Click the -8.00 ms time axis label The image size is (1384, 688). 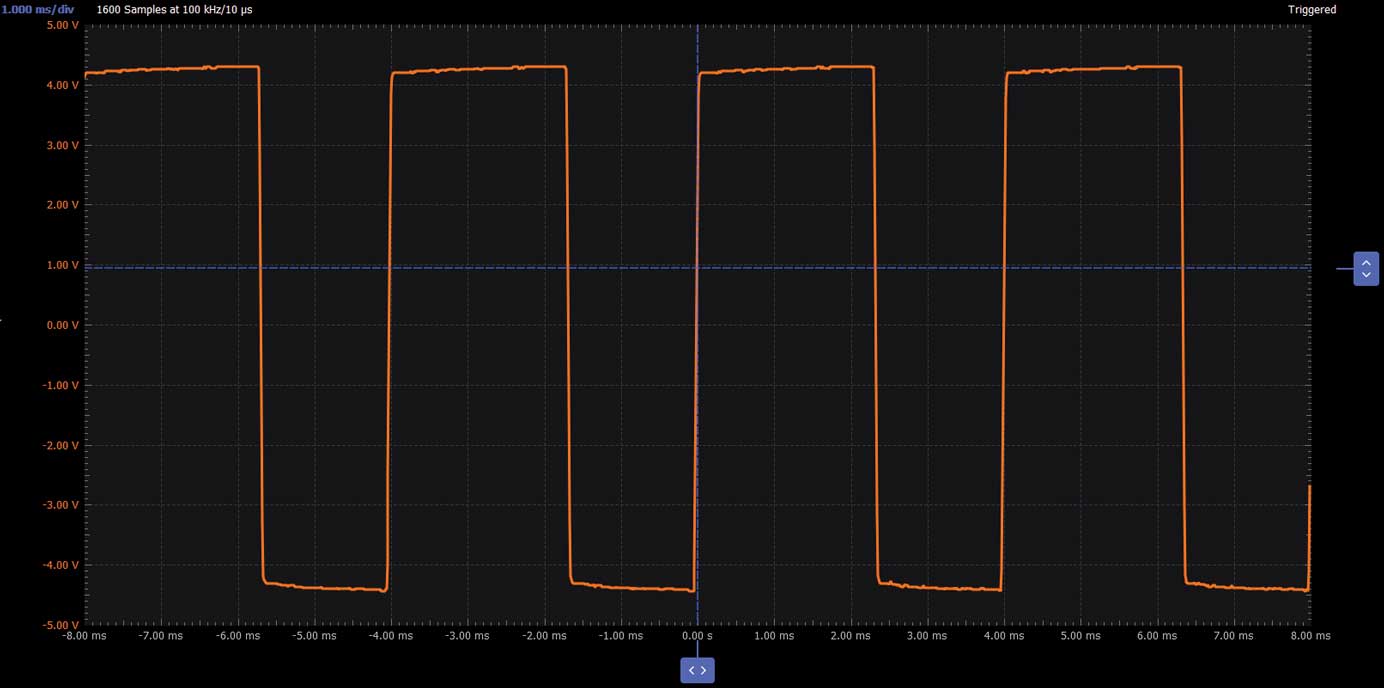(x=84, y=635)
